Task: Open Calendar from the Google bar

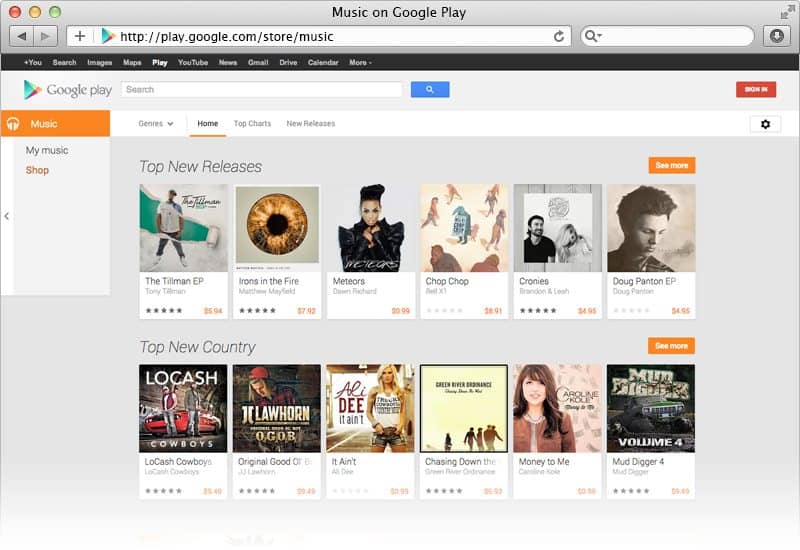Action: tap(323, 62)
